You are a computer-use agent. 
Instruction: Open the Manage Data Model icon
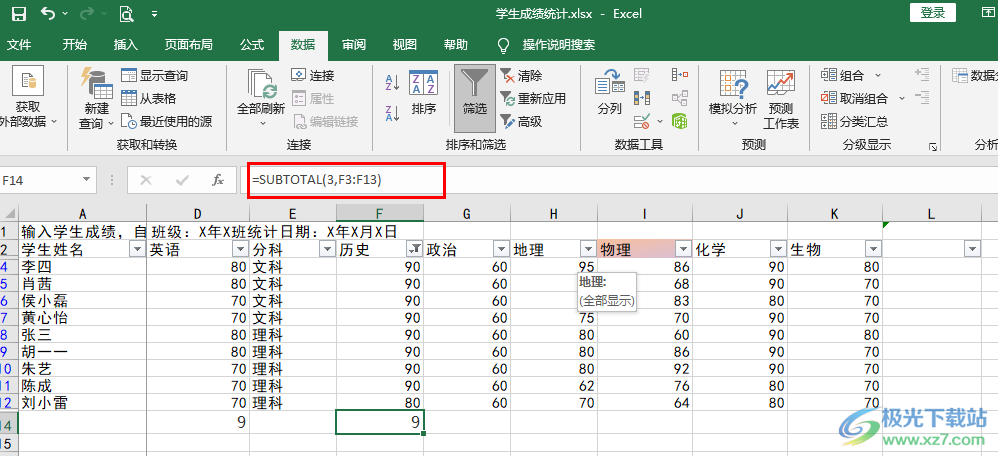(x=680, y=120)
